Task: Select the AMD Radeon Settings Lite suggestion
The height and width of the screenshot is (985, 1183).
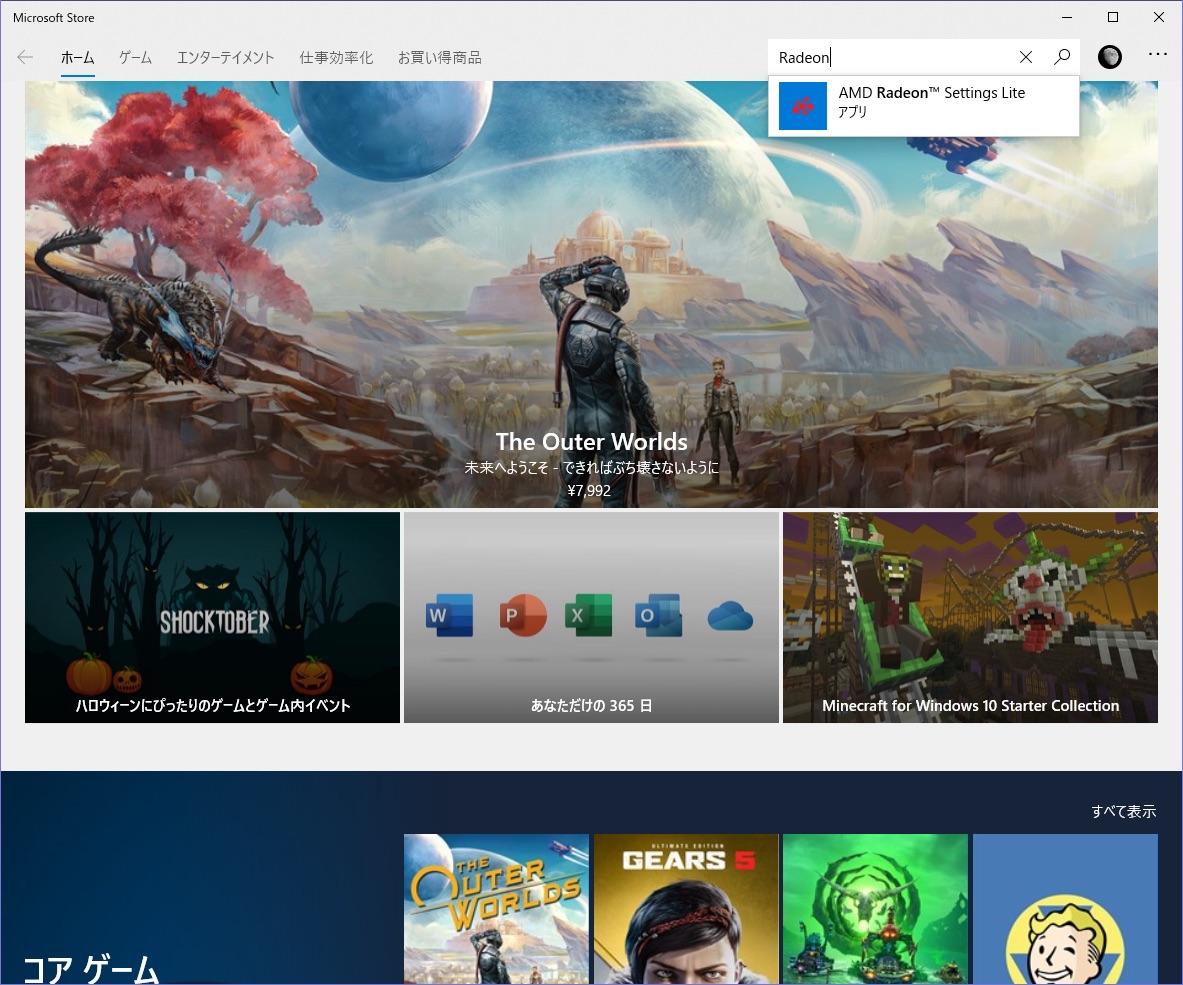Action: (x=930, y=102)
